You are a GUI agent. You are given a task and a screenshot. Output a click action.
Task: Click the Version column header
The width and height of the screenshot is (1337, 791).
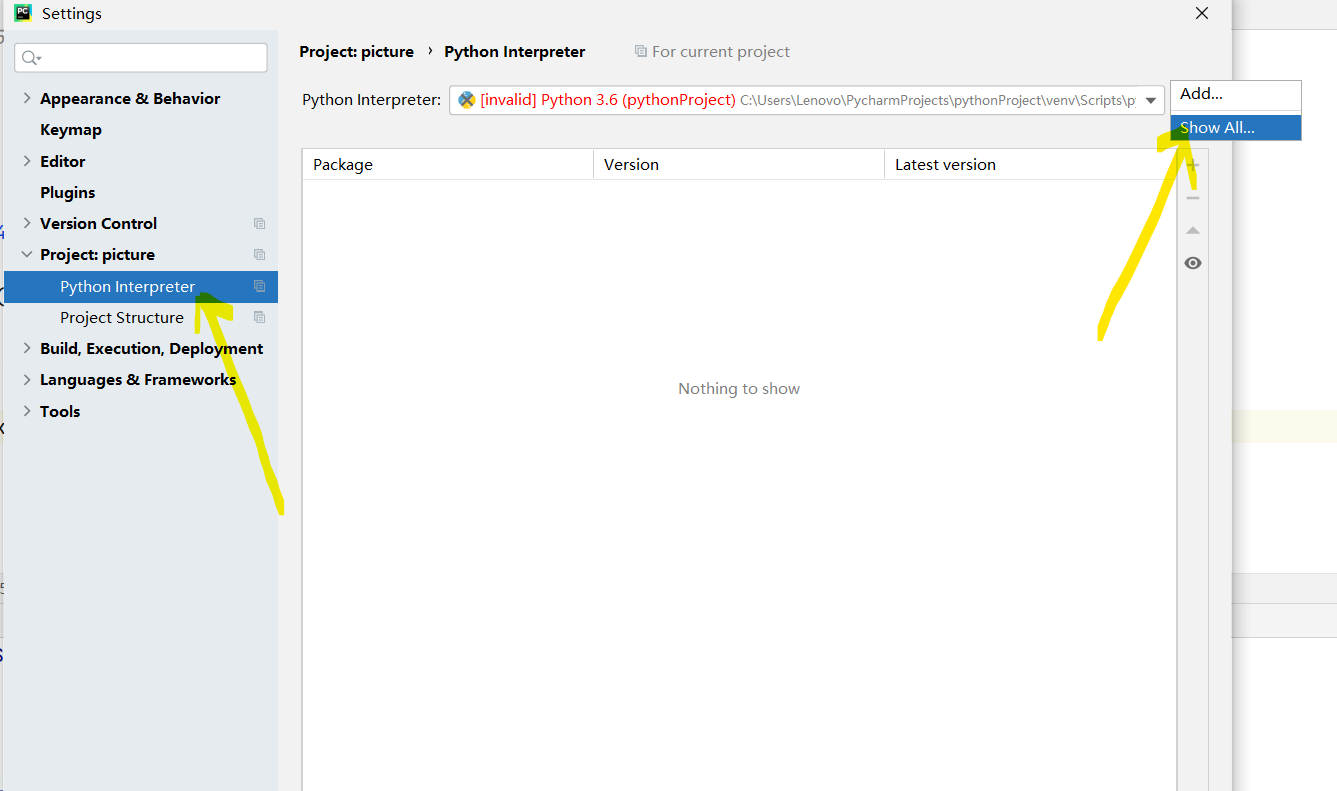point(739,164)
